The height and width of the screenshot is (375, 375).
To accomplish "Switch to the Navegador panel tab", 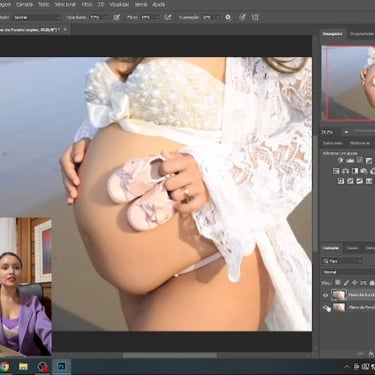I will 332,34.
